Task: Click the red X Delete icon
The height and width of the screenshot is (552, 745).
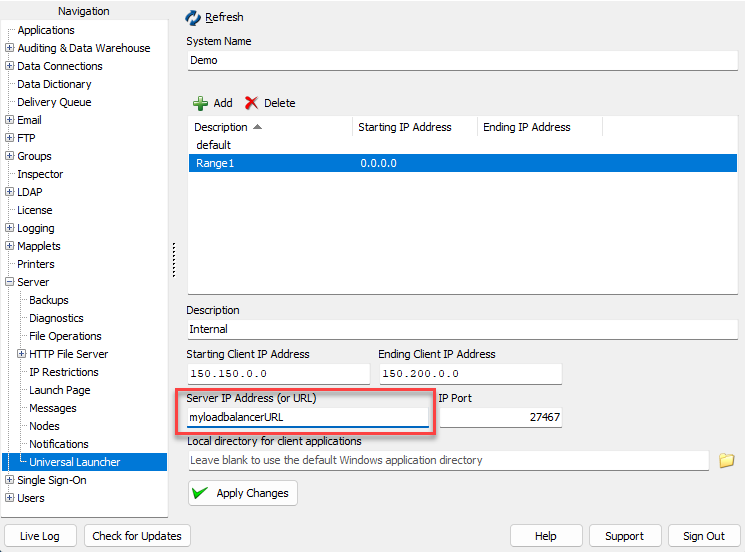Action: tap(251, 103)
